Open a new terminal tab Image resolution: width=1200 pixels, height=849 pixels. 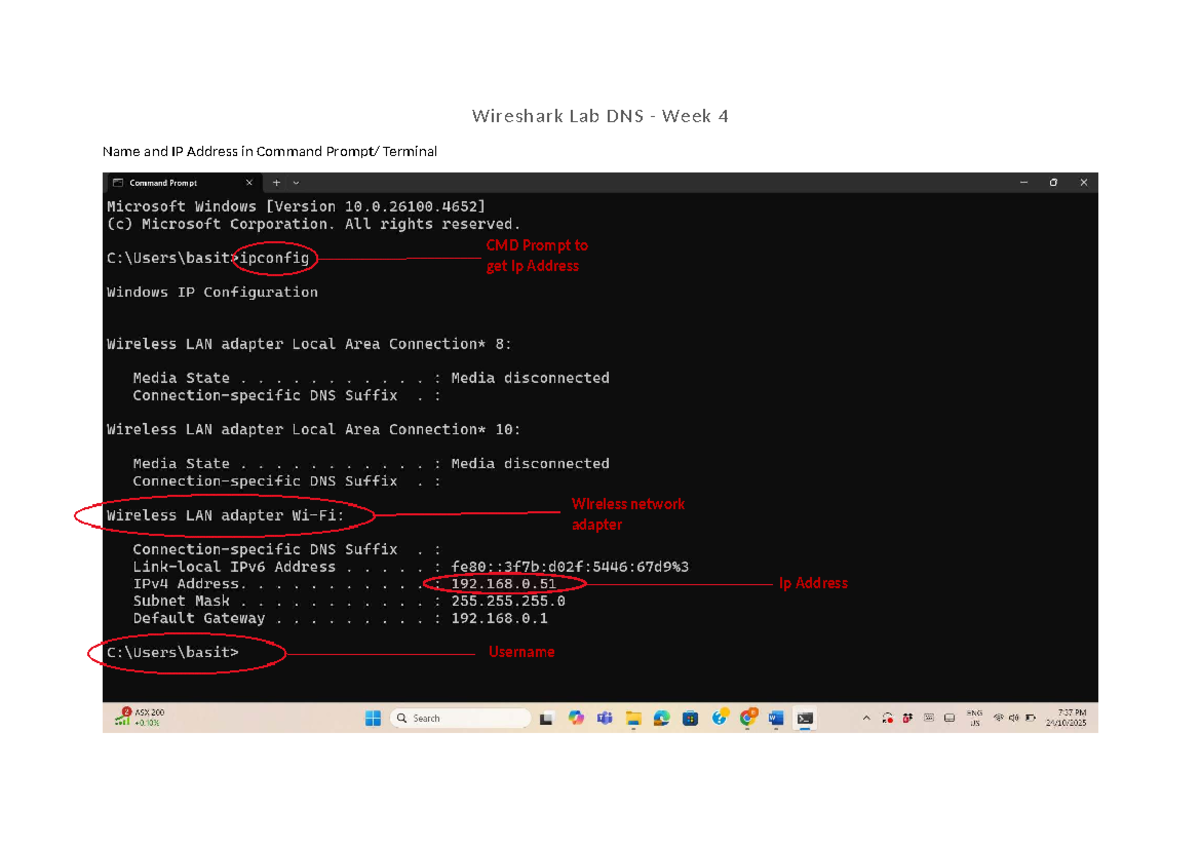pos(277,183)
